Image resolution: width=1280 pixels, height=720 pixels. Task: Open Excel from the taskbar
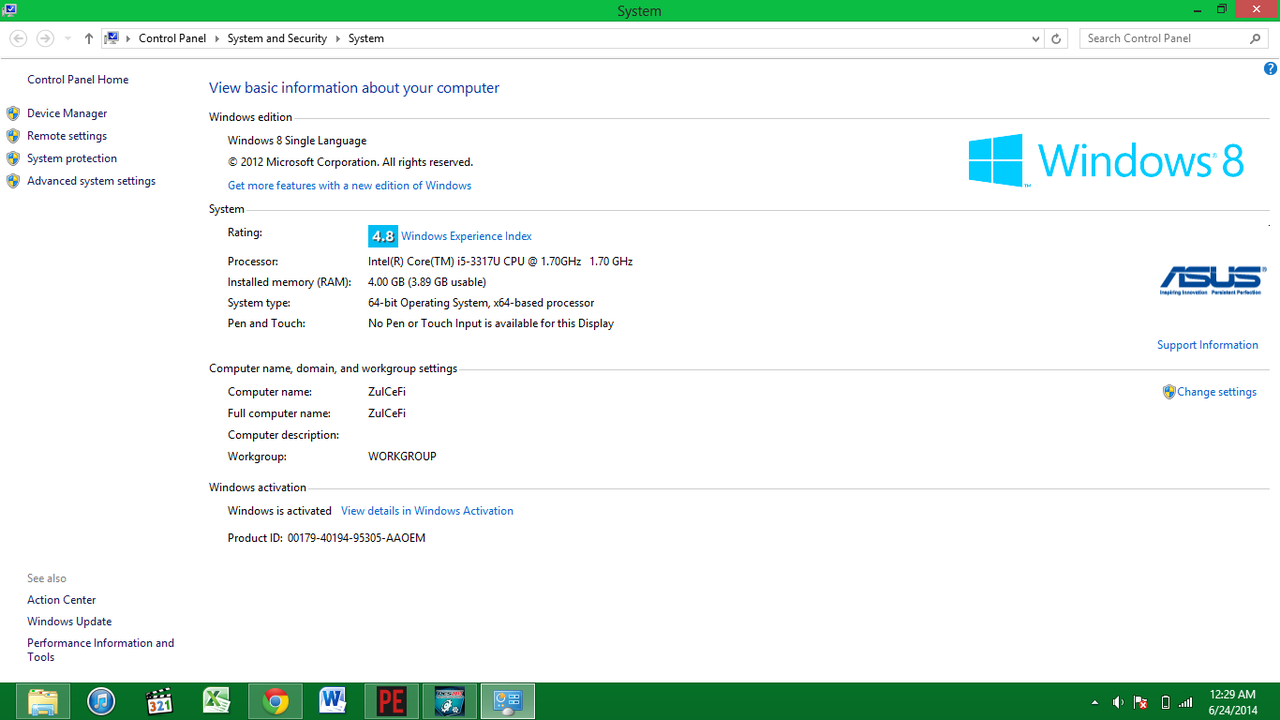(217, 701)
